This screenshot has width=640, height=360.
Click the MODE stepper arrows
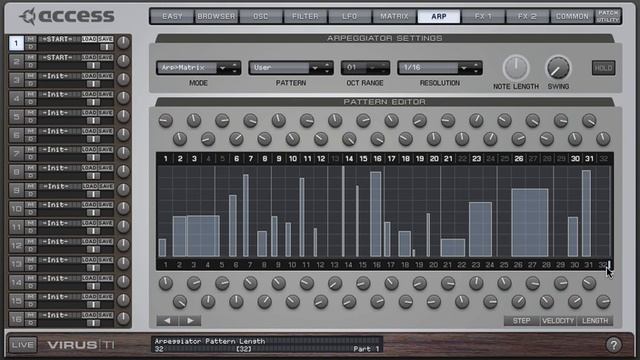tap(234, 68)
